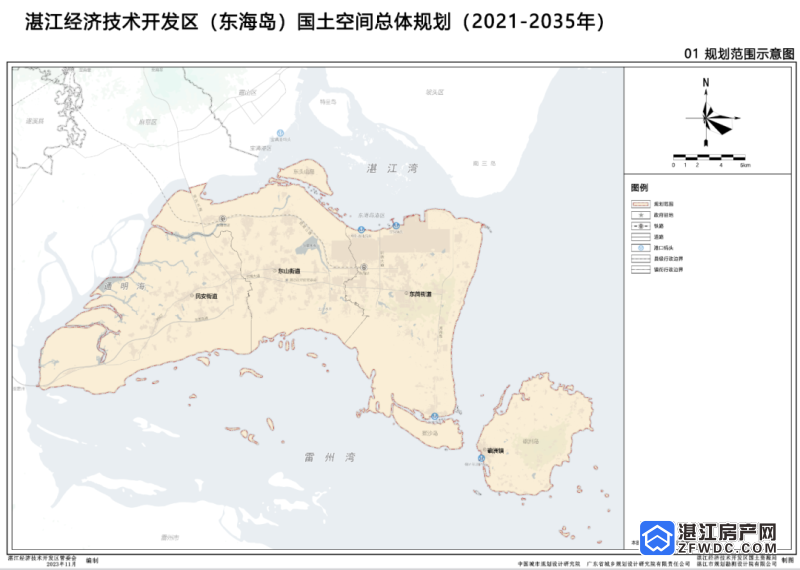The height and width of the screenshot is (570, 800).
Task: Click the 港口码头 legend label text
Action: point(663,248)
